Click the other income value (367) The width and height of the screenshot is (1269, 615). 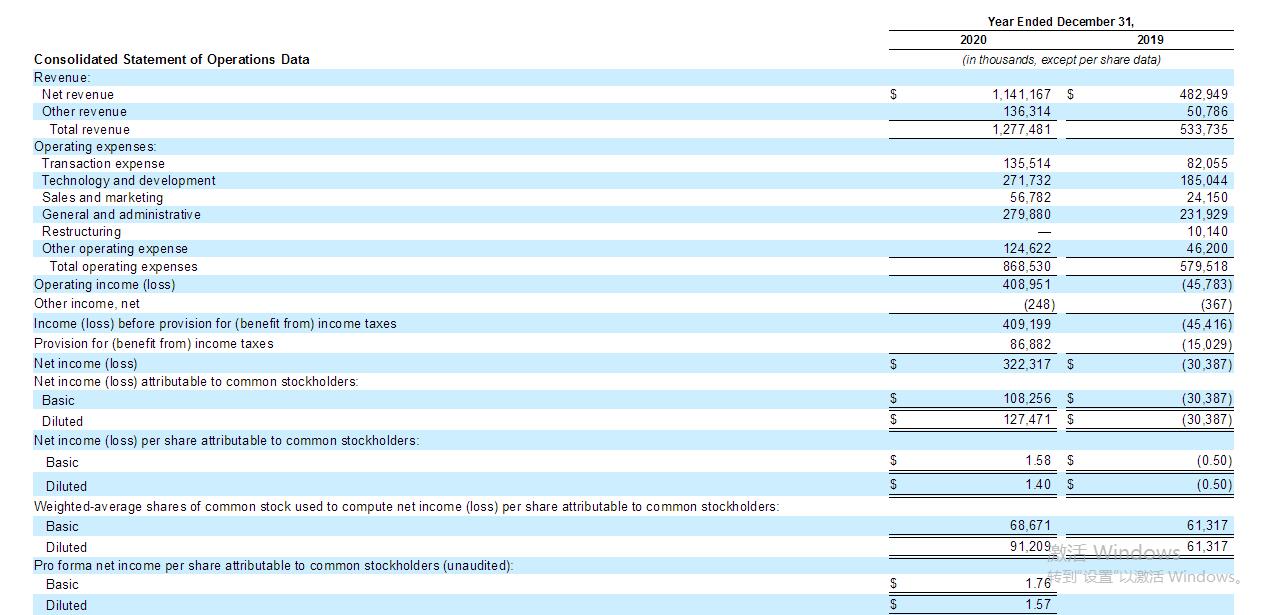point(1216,305)
